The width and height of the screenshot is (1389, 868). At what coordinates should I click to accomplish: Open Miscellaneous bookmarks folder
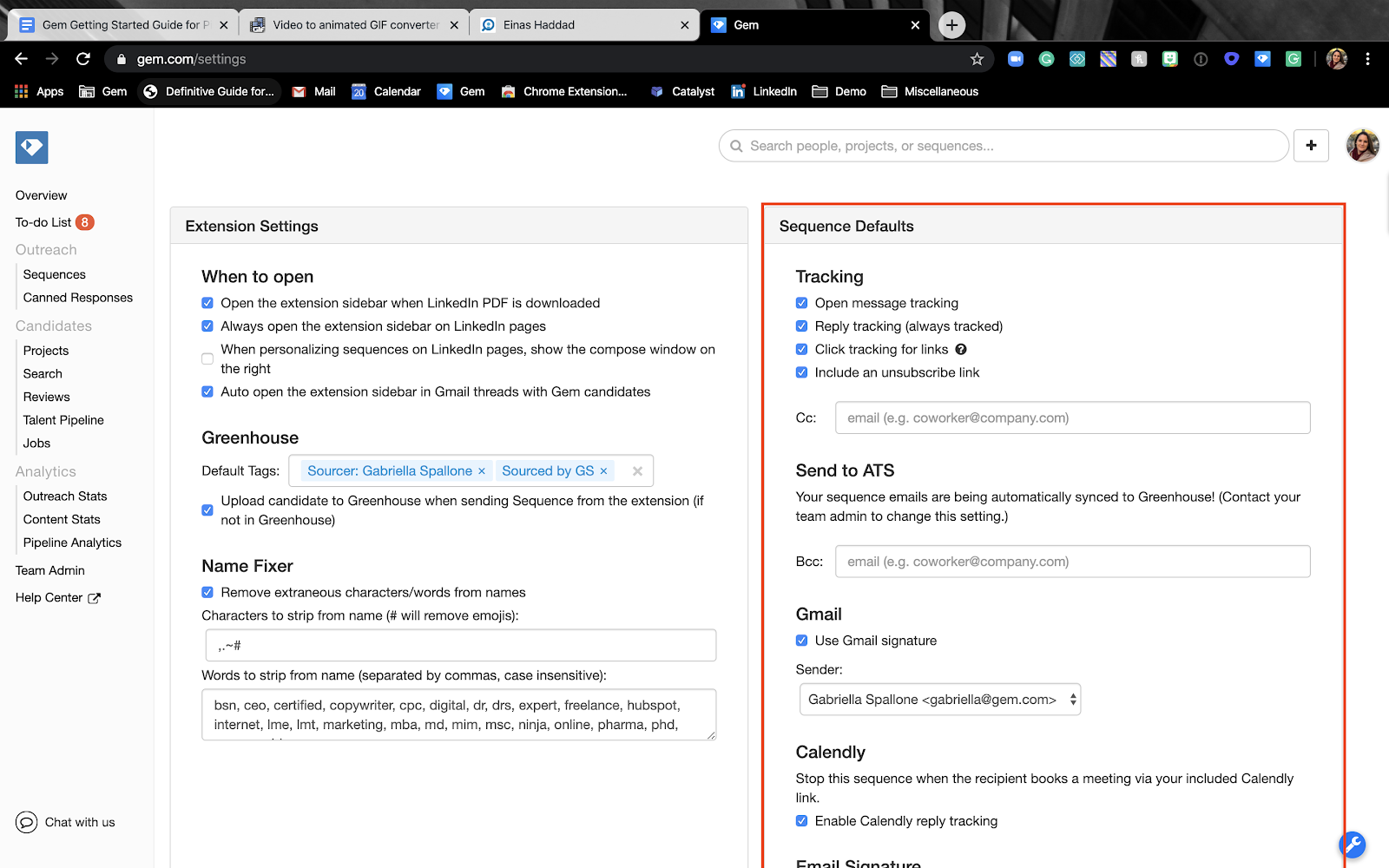click(930, 91)
